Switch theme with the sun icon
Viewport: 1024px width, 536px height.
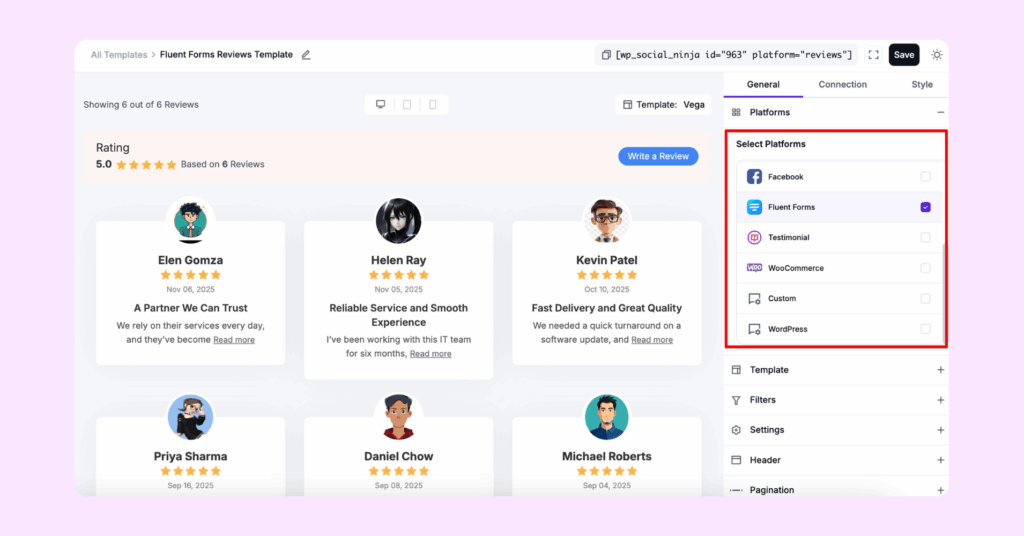pos(936,55)
